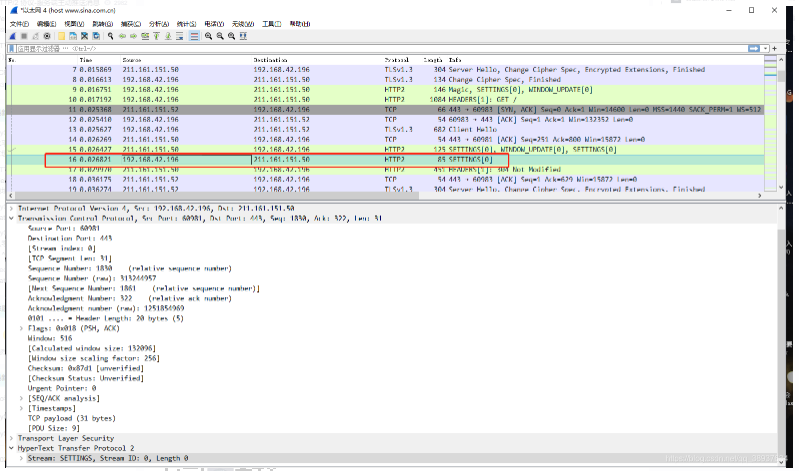Reload the capture file
Image resolution: width=799 pixels, height=471 pixels.
point(96,36)
